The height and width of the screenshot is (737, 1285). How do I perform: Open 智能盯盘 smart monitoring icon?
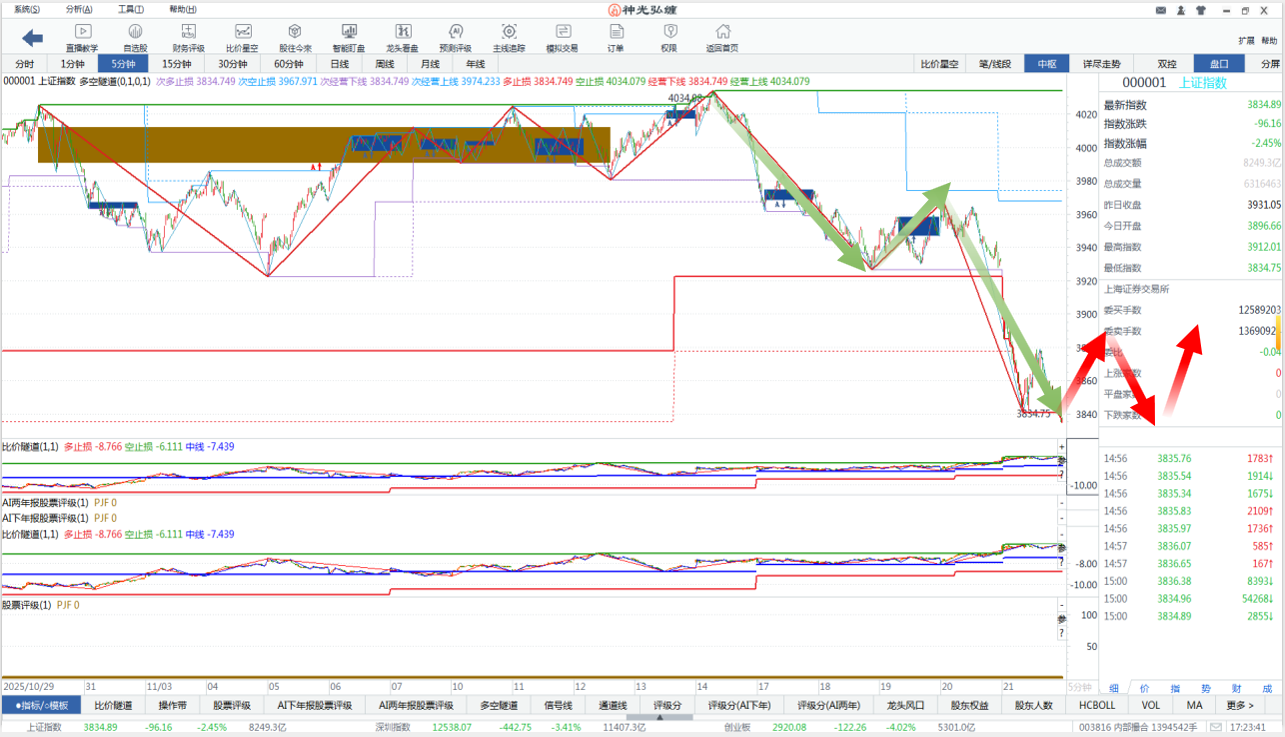coord(349,38)
